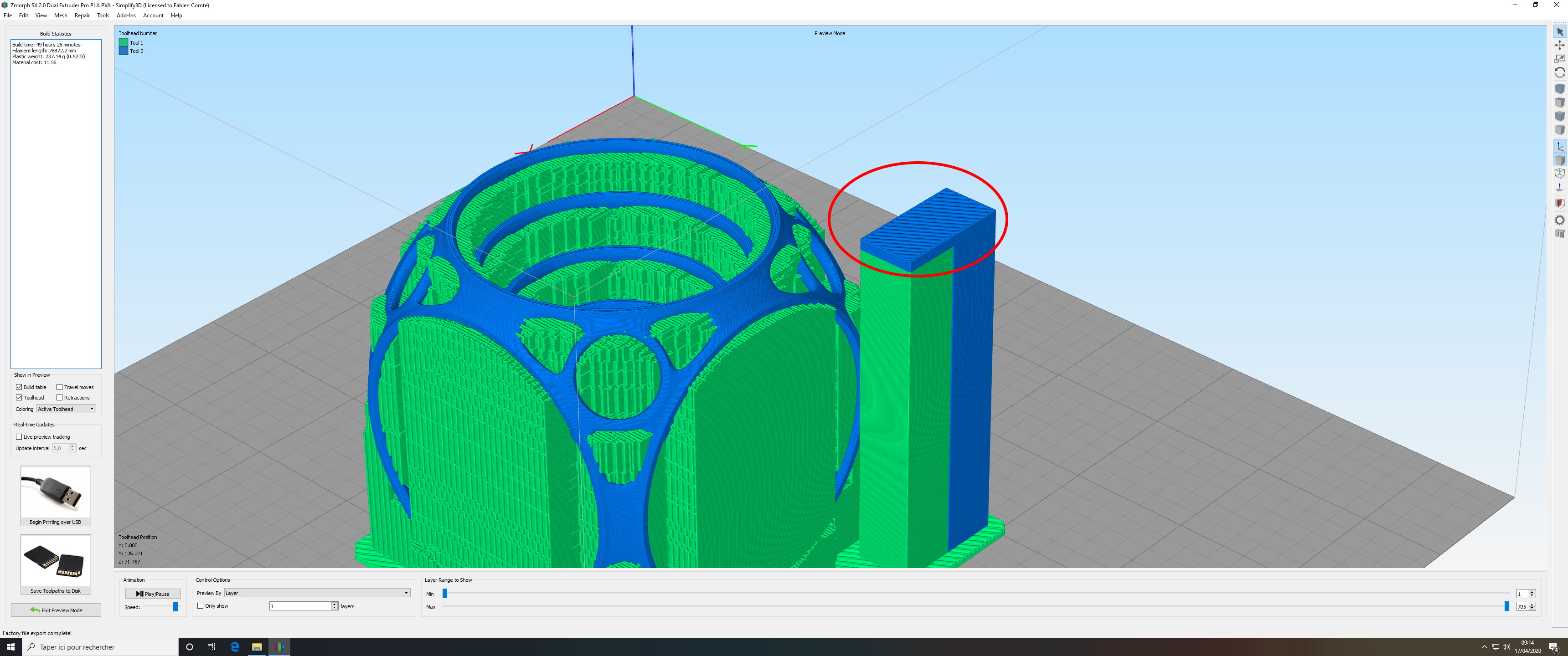Activate the pan/translate view tool
This screenshot has width=1568, height=656.
1559,45
